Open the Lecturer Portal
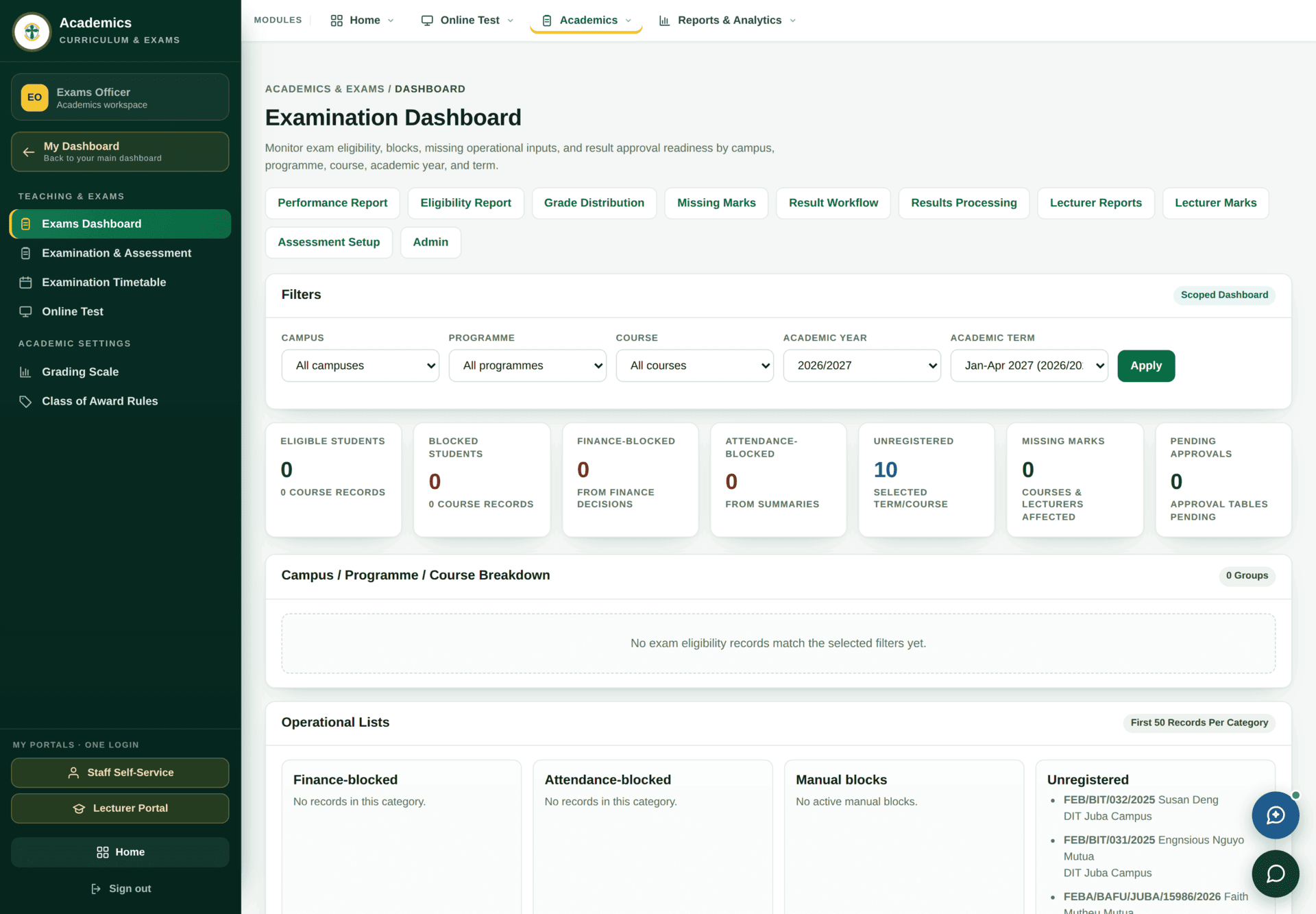The width and height of the screenshot is (1316, 914). (120, 808)
